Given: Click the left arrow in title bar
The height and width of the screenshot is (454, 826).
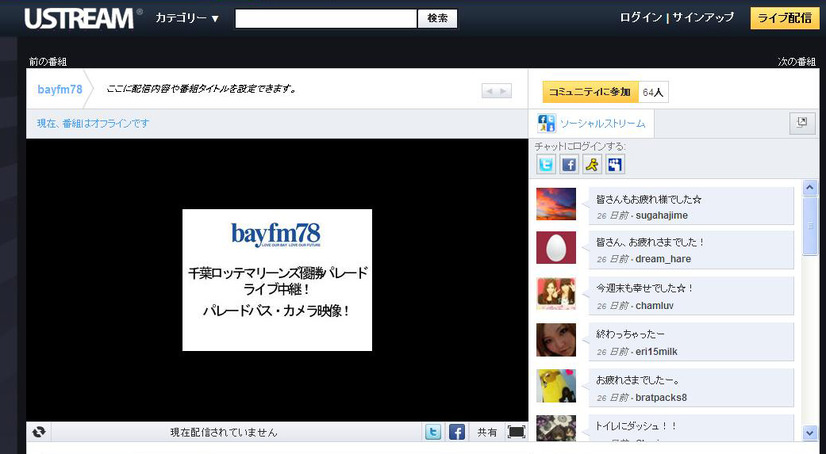Looking at the screenshot, I should click(489, 91).
